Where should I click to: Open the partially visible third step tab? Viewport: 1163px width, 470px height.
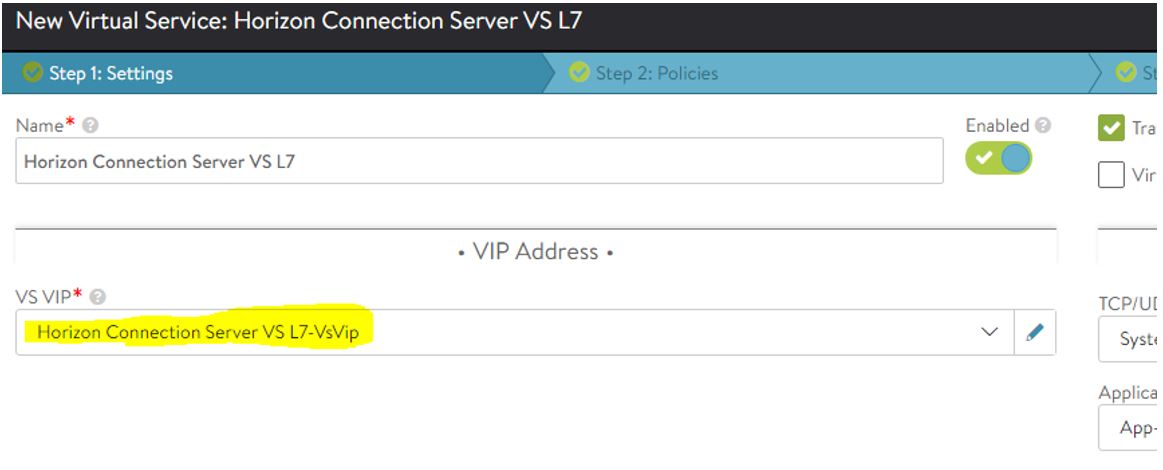coord(1131,73)
